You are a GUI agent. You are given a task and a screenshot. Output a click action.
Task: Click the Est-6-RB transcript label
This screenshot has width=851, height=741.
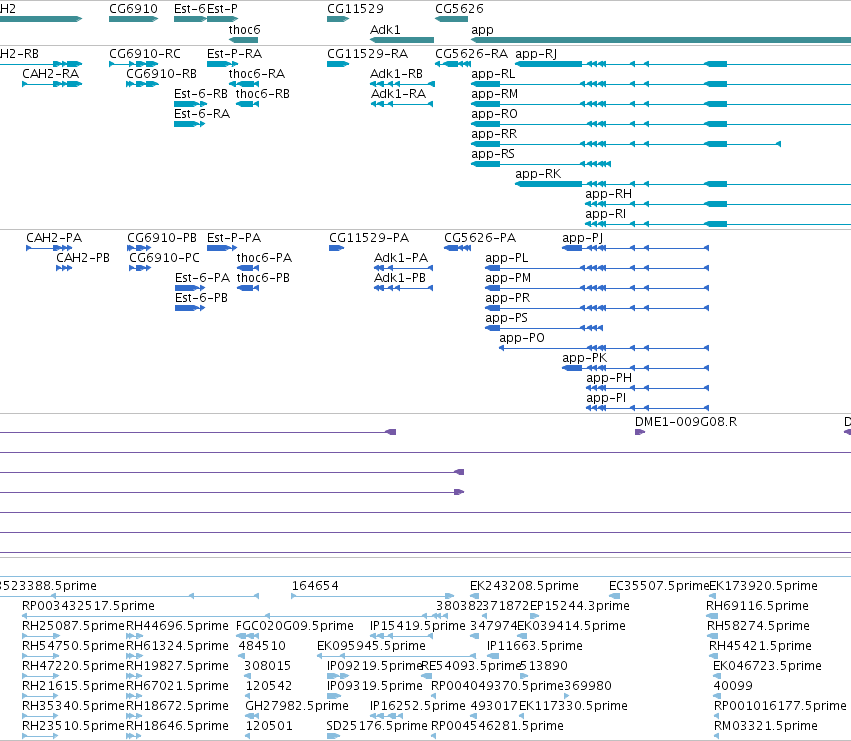(x=201, y=94)
